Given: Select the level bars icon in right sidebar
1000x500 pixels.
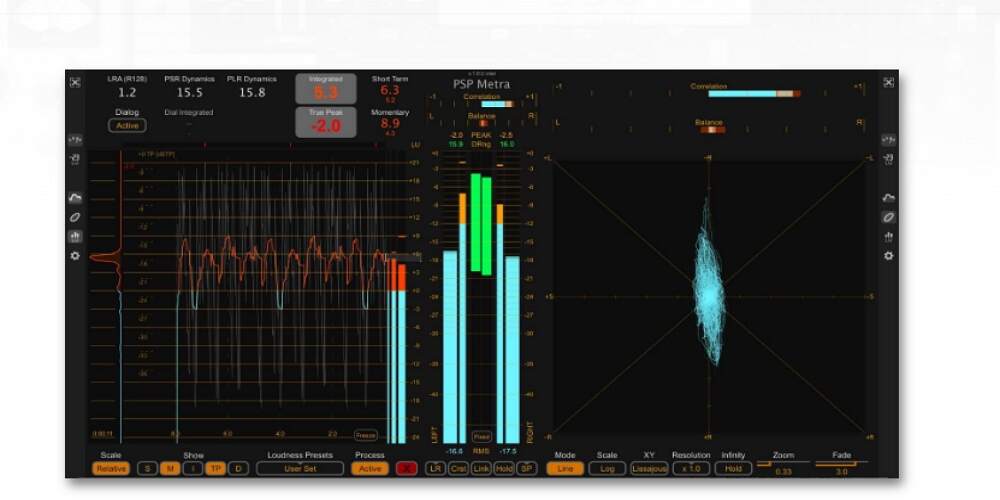Looking at the screenshot, I should click(x=888, y=237).
